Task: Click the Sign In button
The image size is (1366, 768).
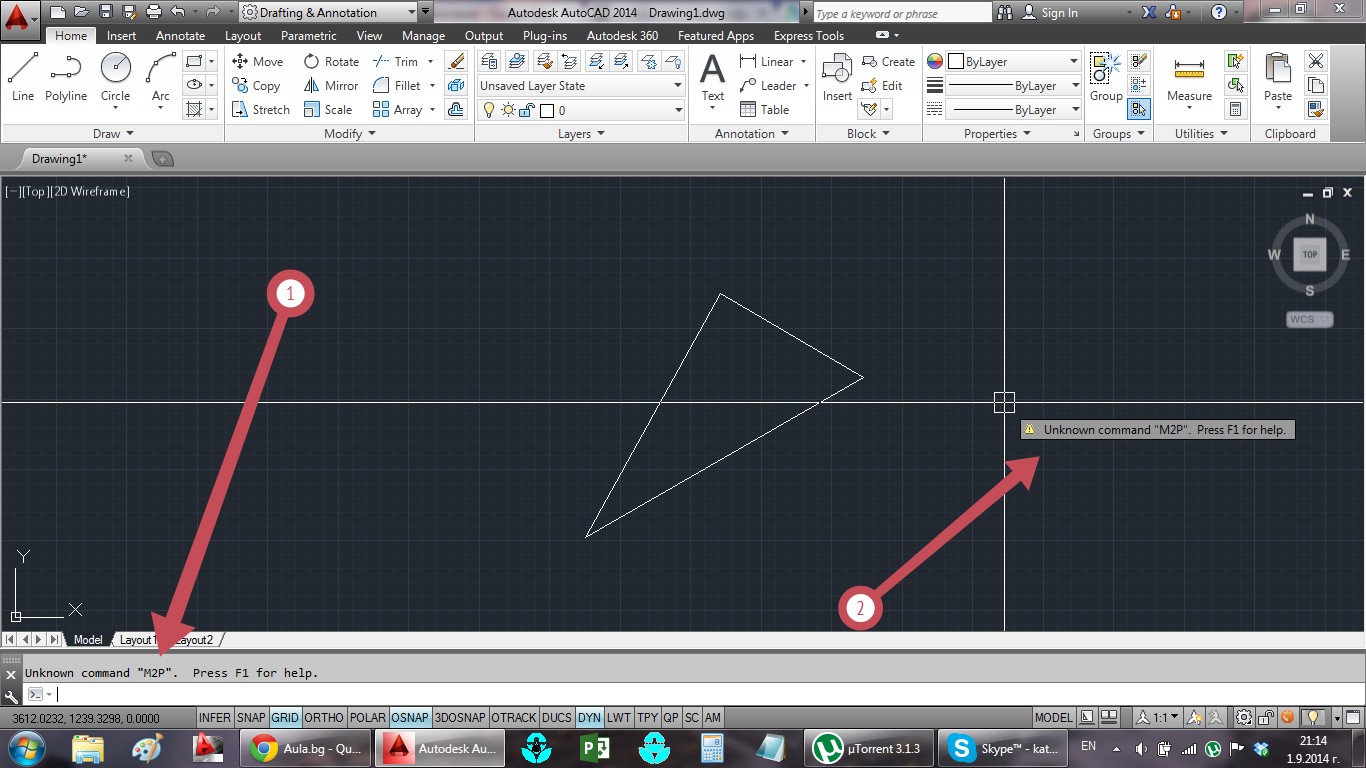Action: pos(1059,13)
